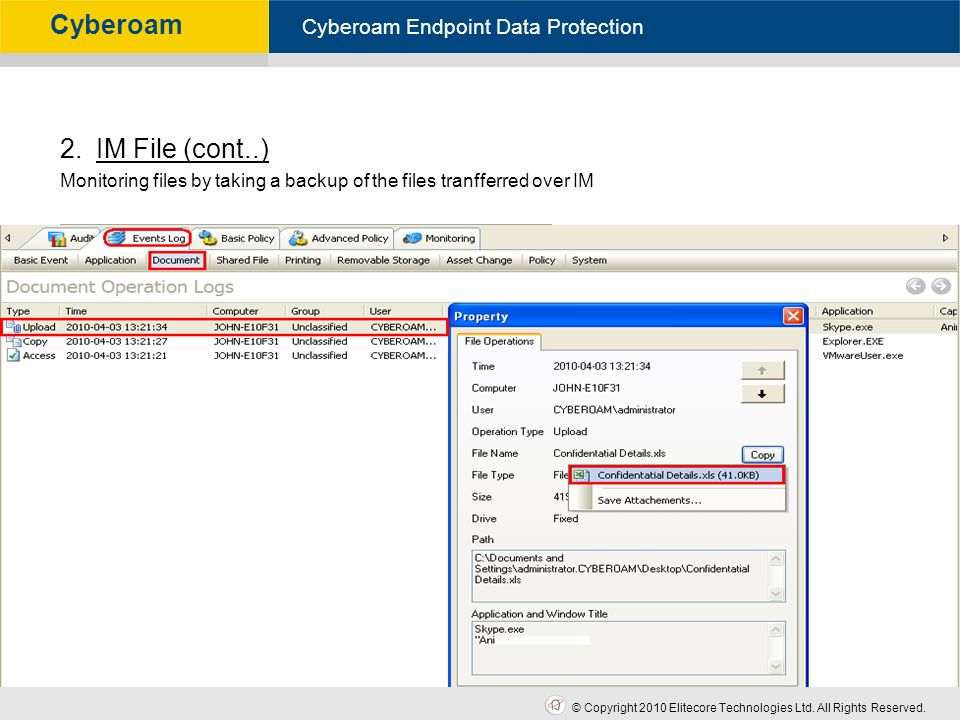Viewport: 960px width, 720px height.
Task: Open the Events Log tab
Action: (x=147, y=238)
